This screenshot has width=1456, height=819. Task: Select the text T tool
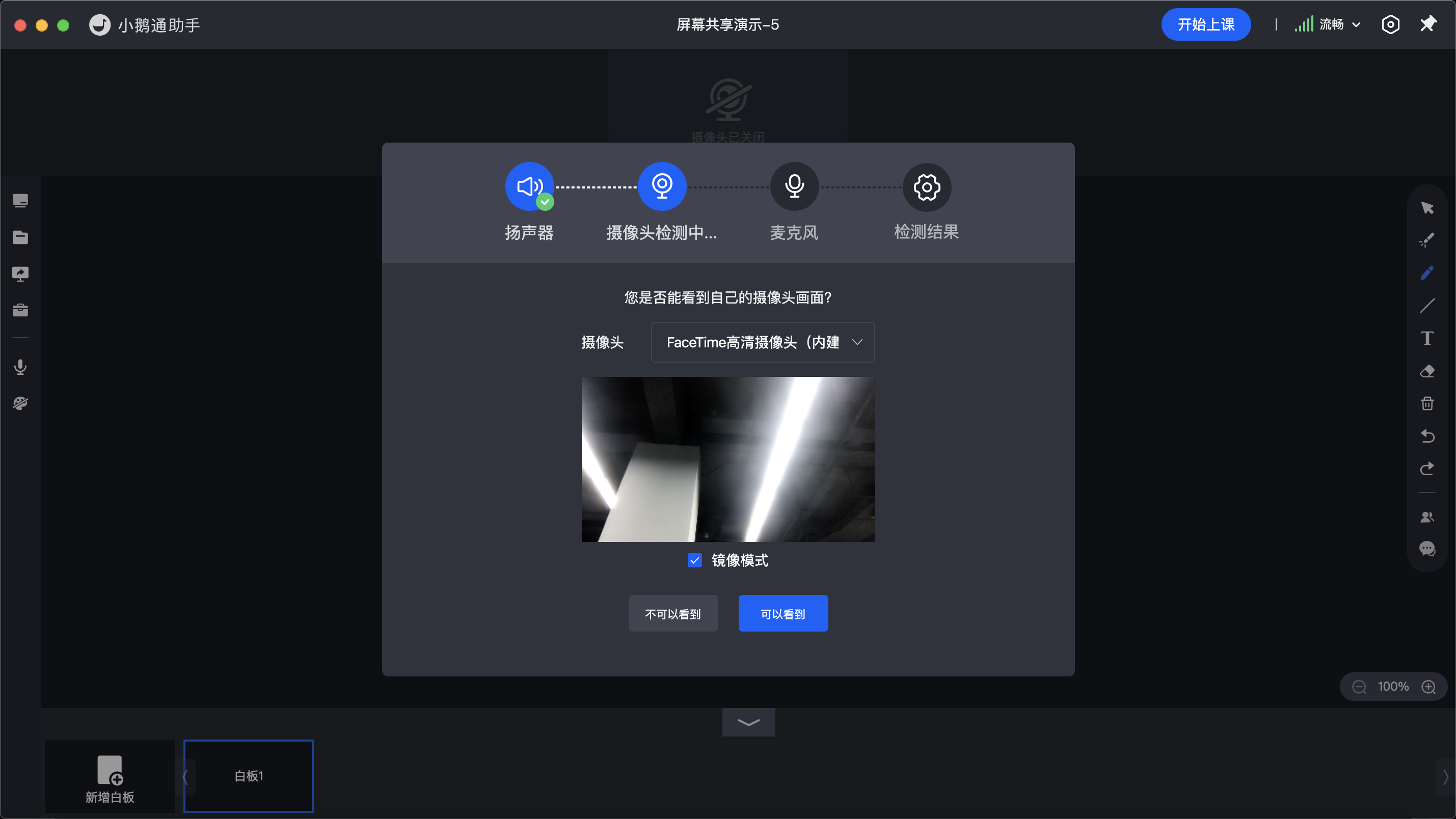(x=1427, y=338)
